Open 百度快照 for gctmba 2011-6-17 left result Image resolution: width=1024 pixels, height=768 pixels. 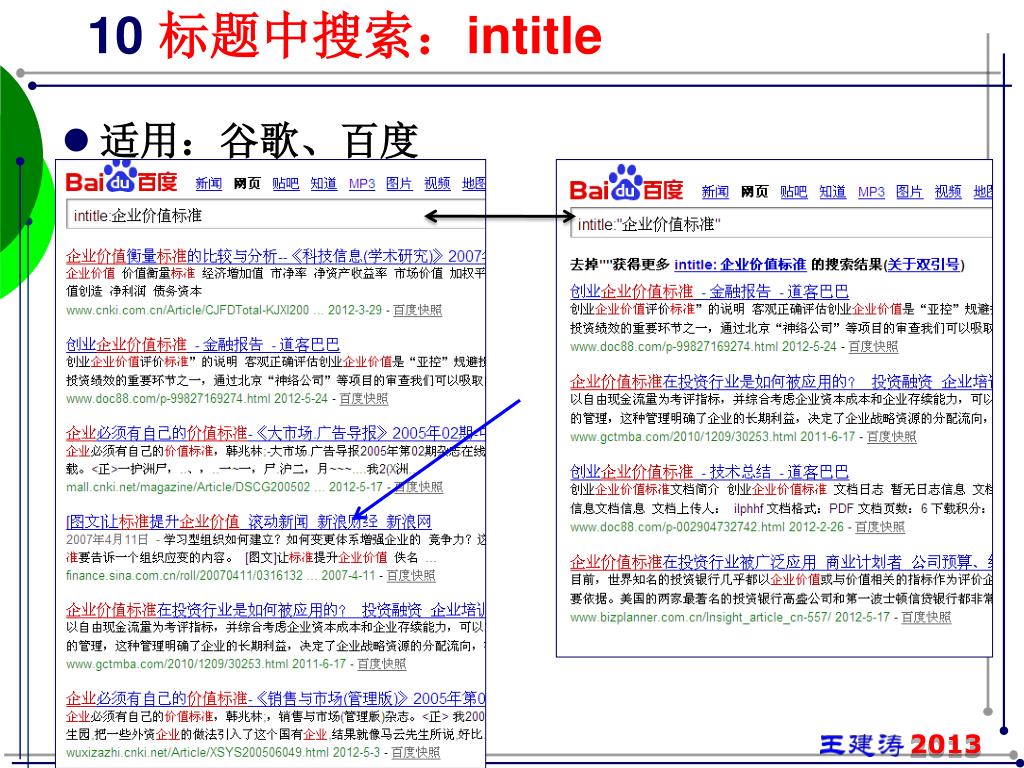(381, 664)
